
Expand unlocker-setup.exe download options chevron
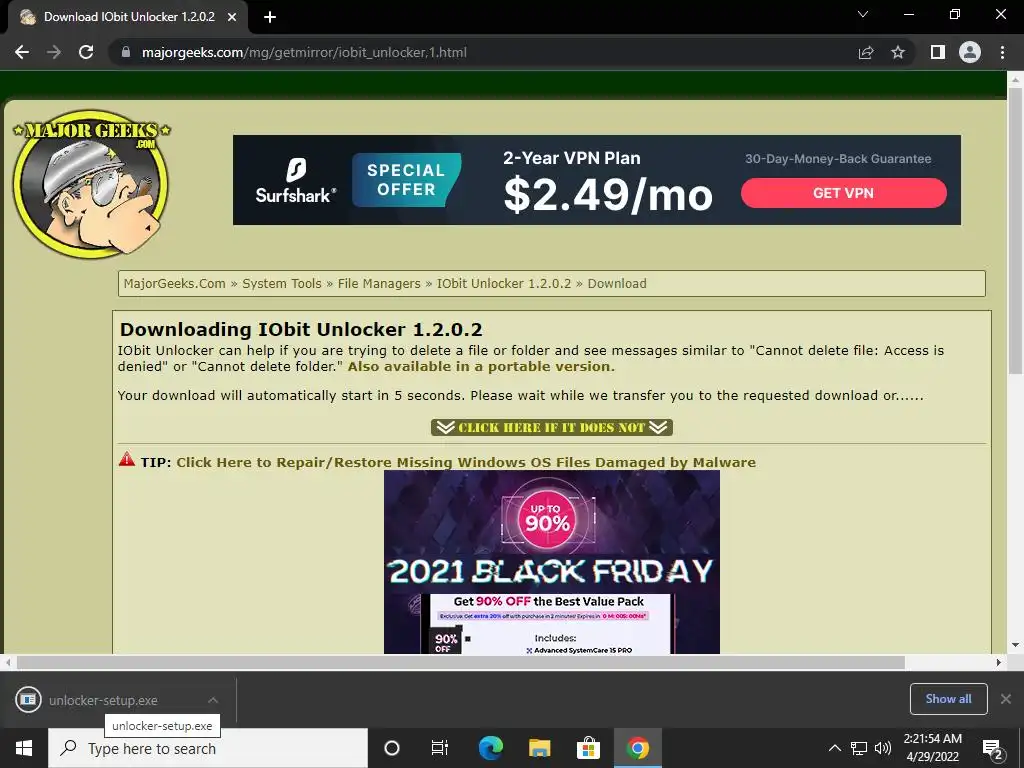212,700
